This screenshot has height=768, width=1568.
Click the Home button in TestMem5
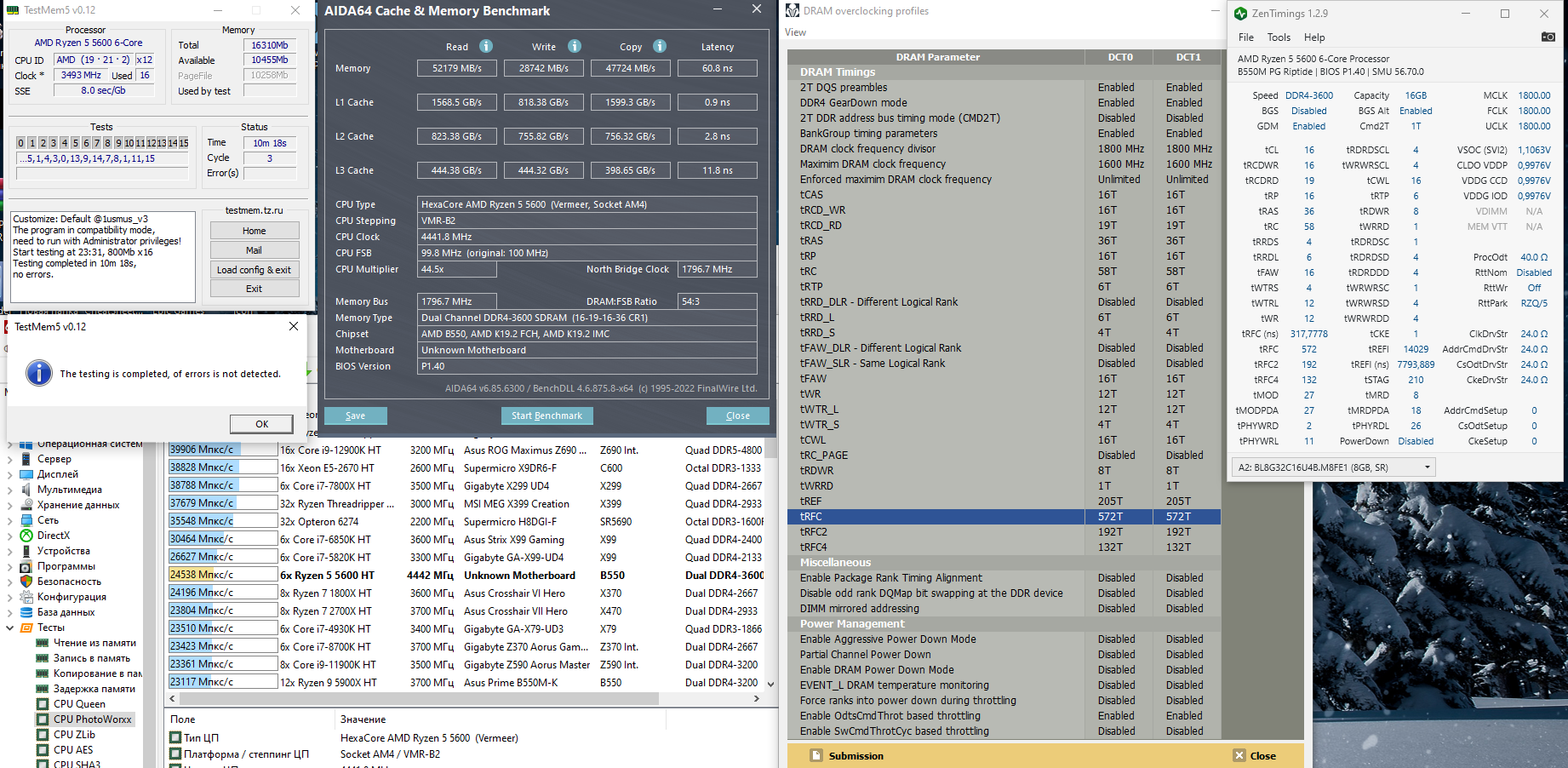pyautogui.click(x=255, y=231)
